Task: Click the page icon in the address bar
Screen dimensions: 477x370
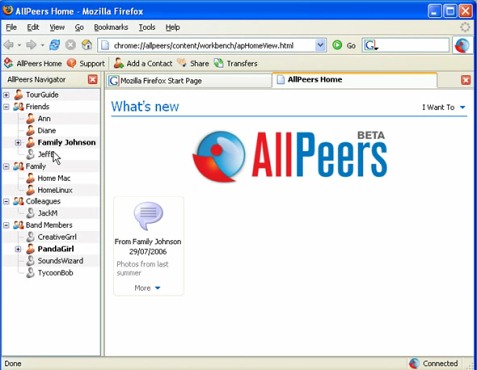Action: (x=105, y=45)
